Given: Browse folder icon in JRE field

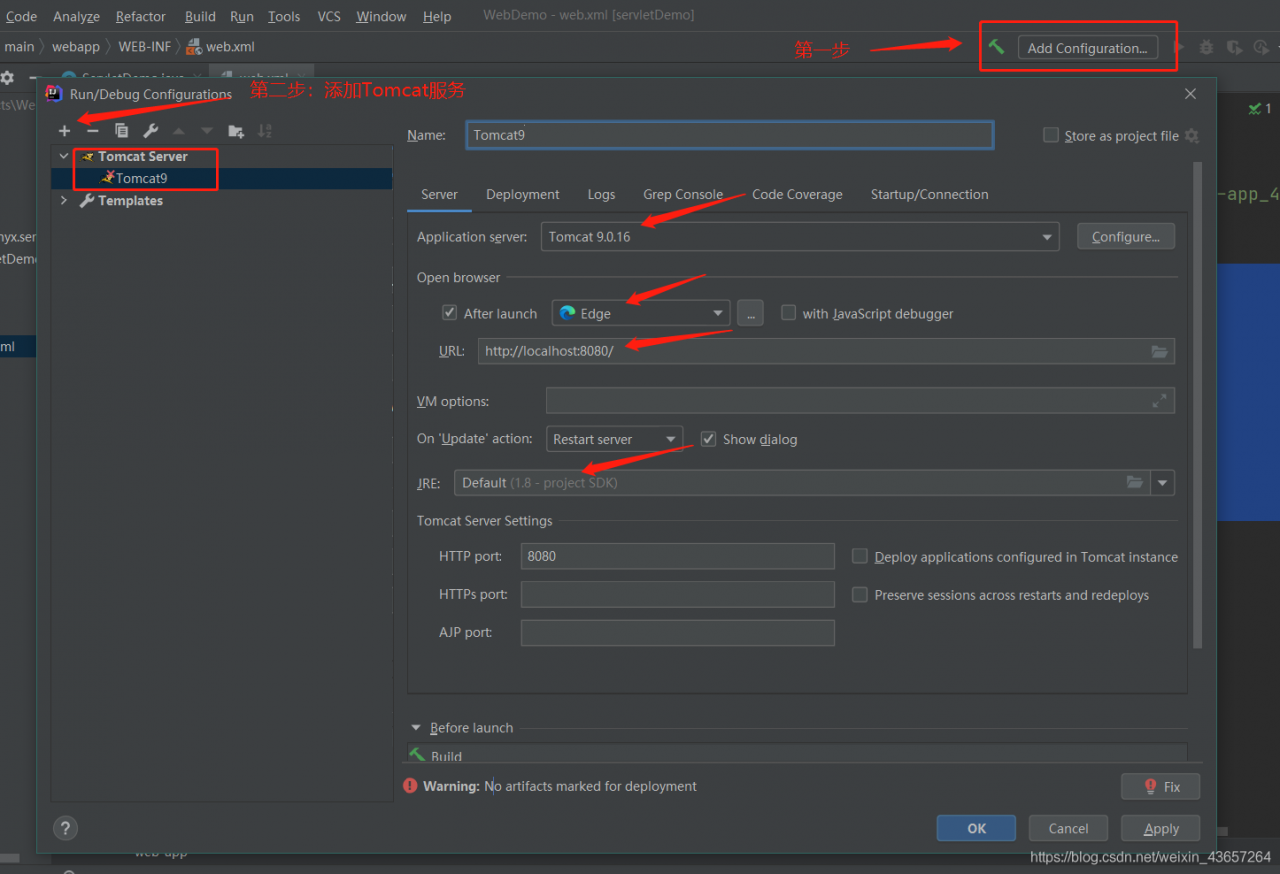Looking at the screenshot, I should [1134, 483].
